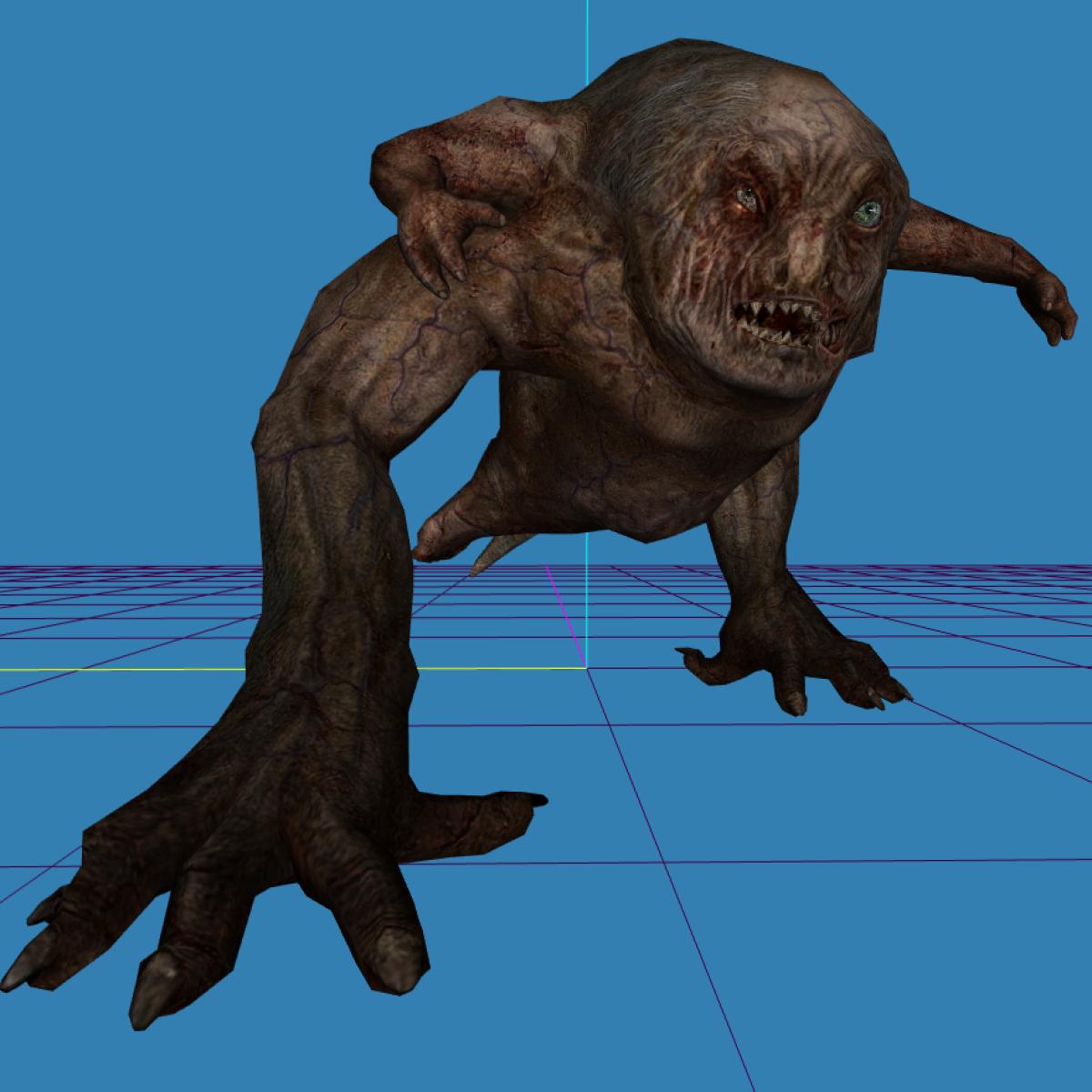The height and width of the screenshot is (1092, 1092).
Task: Click empty blue background in top-left
Action: click(x=136, y=136)
